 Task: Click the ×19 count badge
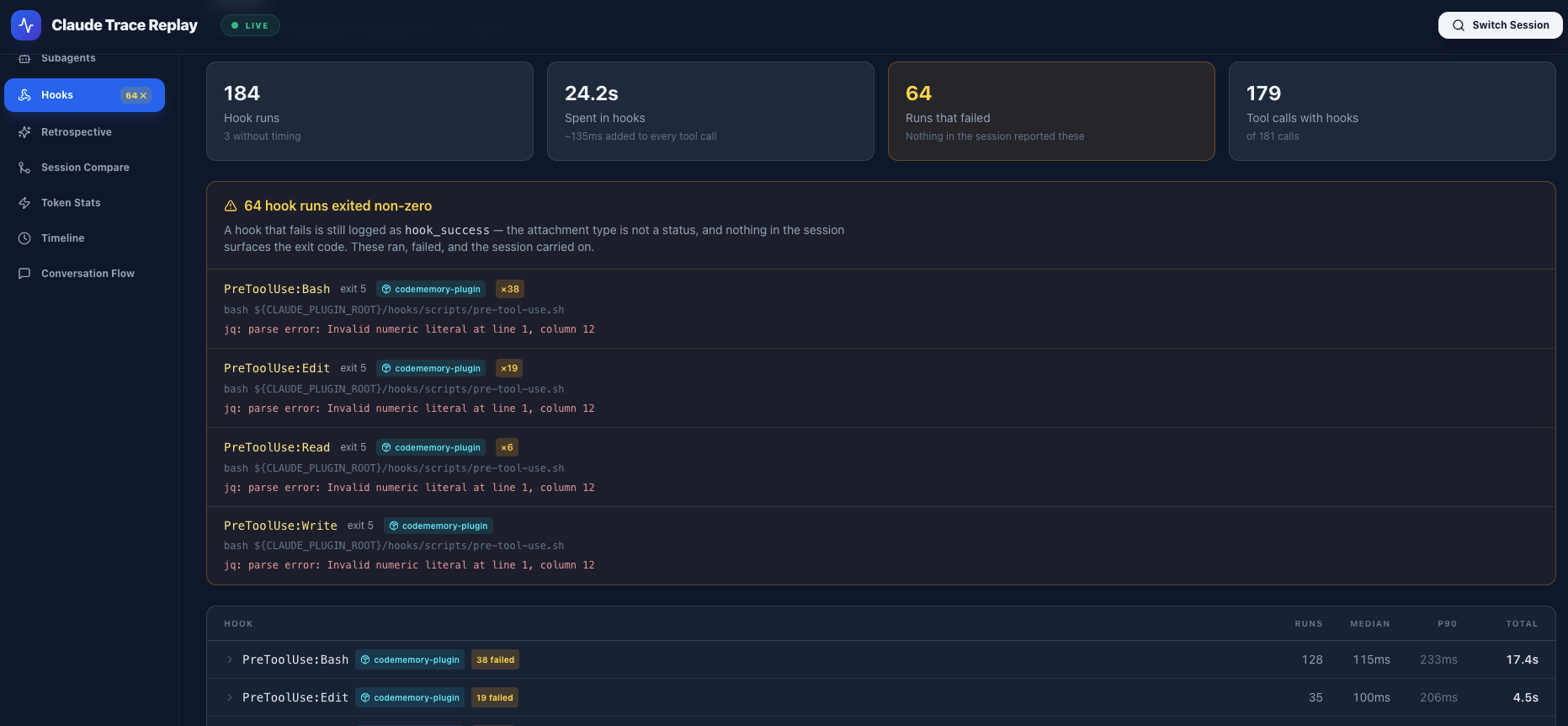tap(509, 368)
